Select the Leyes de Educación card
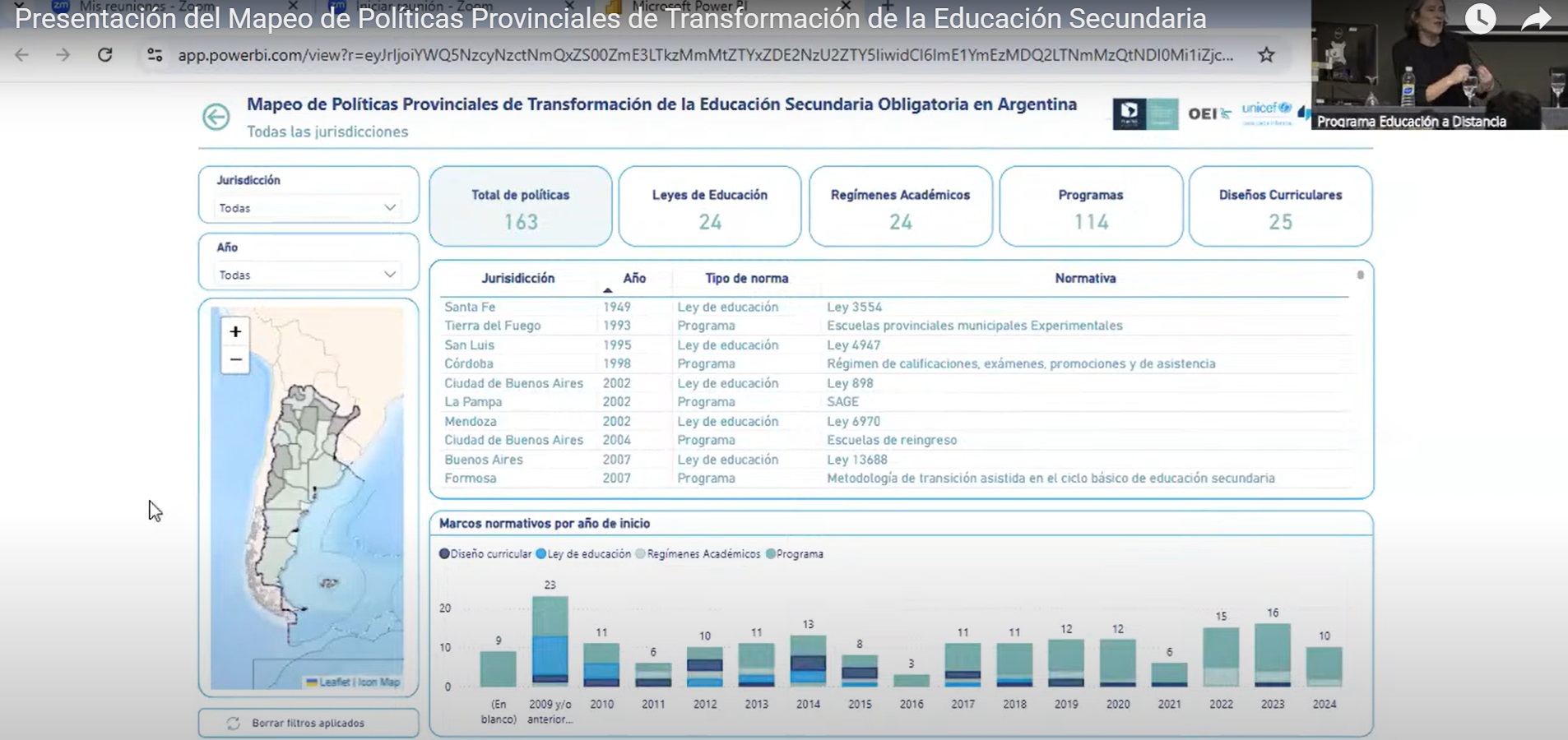 710,206
